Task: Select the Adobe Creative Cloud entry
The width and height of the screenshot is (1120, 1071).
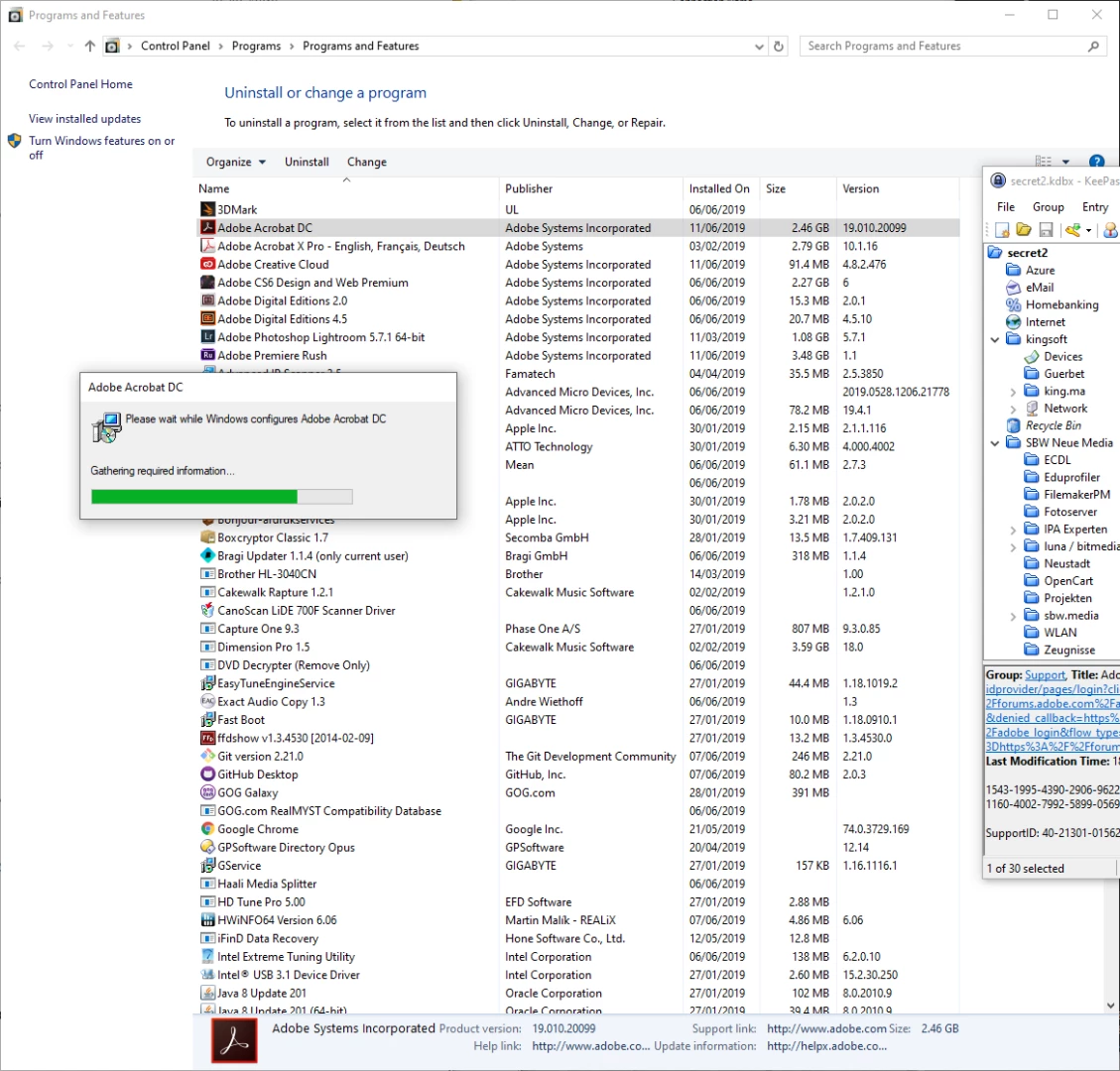Action: pyautogui.click(x=578, y=264)
